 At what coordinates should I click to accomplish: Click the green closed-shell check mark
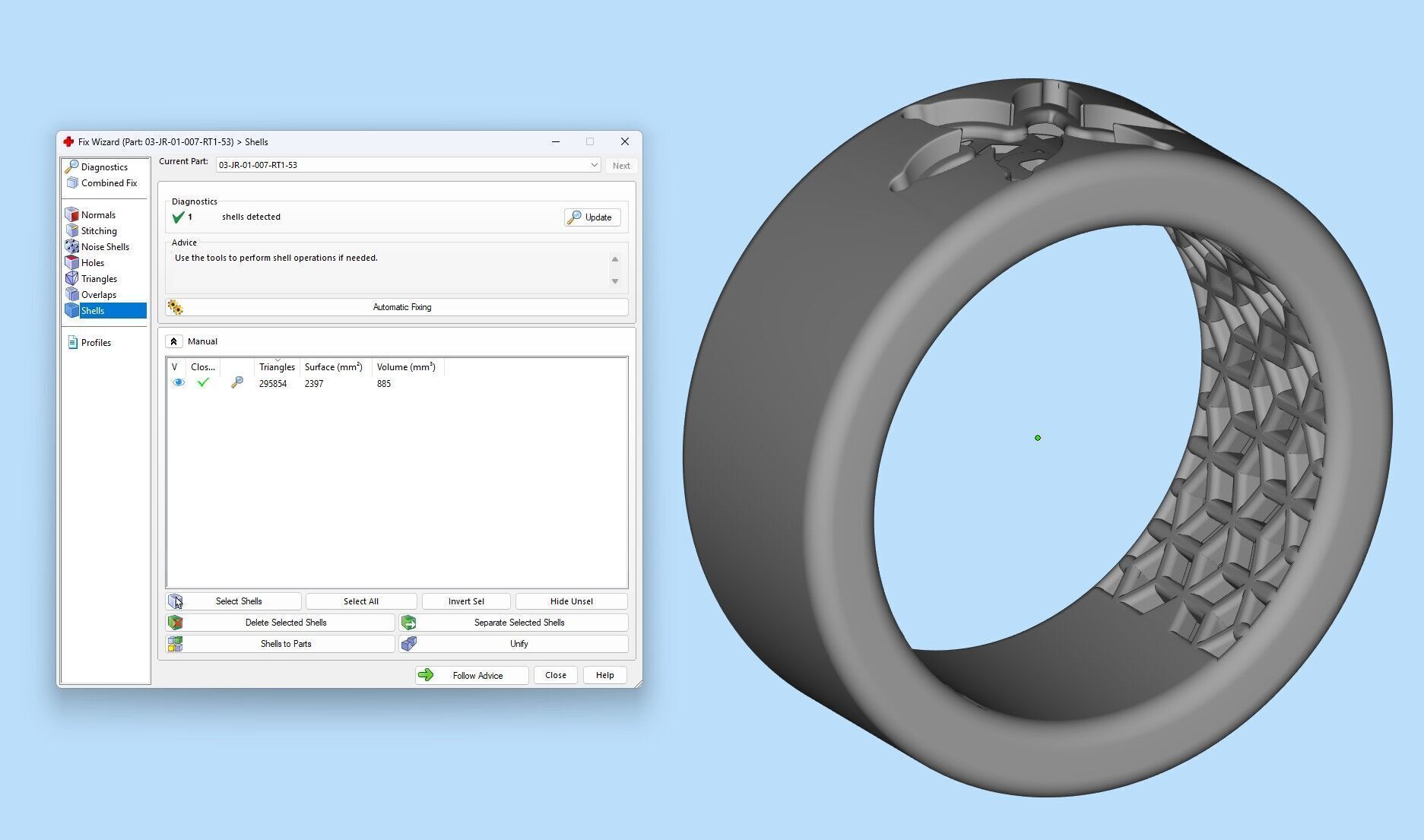click(x=203, y=383)
